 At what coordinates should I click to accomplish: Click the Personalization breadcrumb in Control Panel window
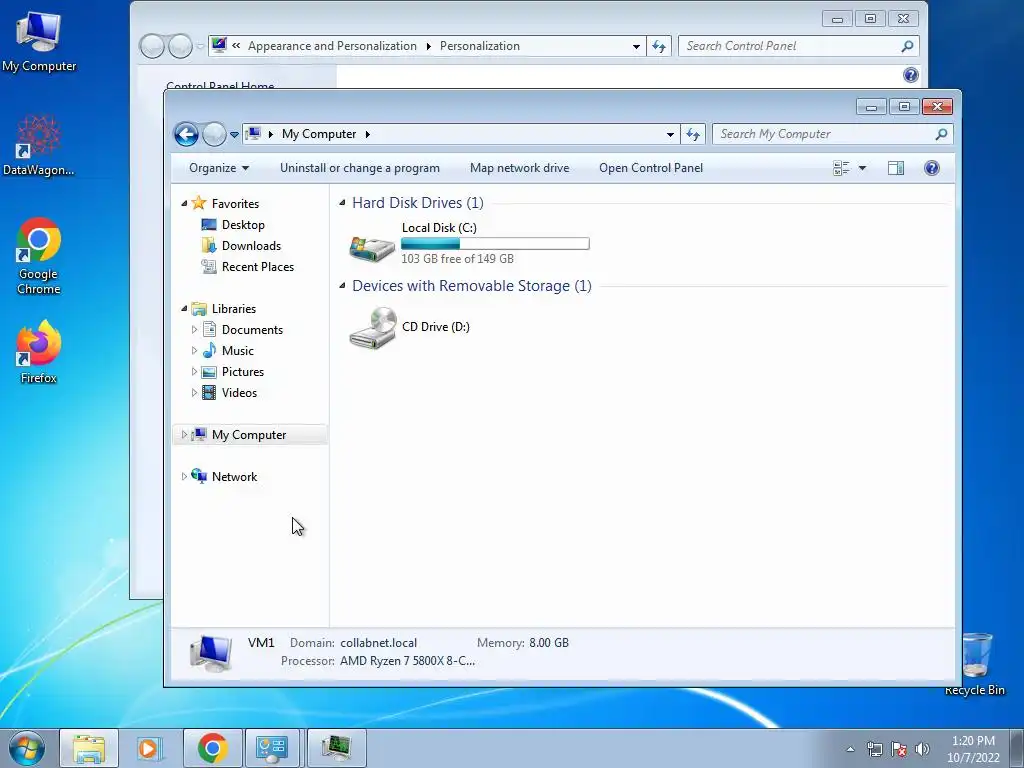coord(480,46)
